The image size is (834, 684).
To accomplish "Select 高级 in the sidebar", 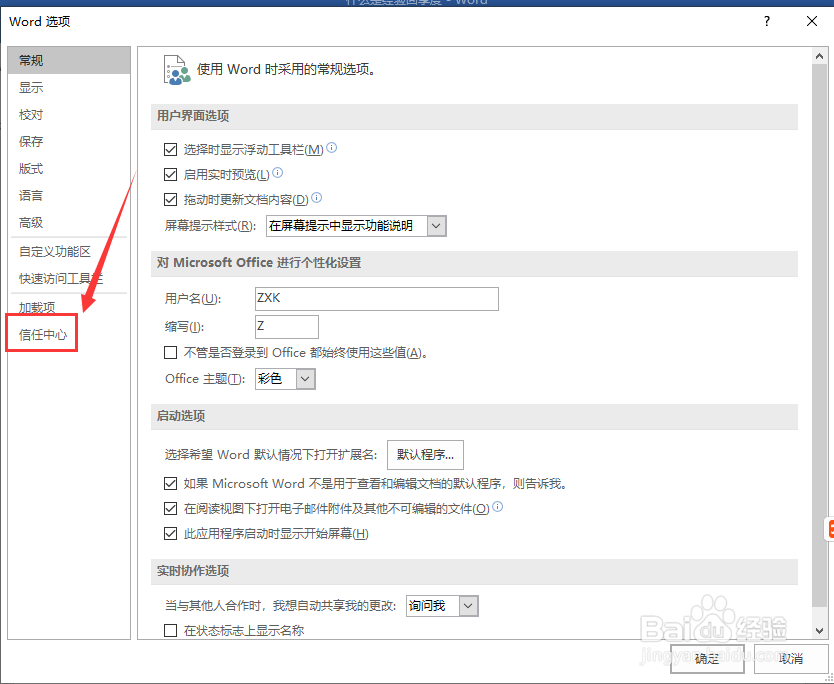I will 69,222.
